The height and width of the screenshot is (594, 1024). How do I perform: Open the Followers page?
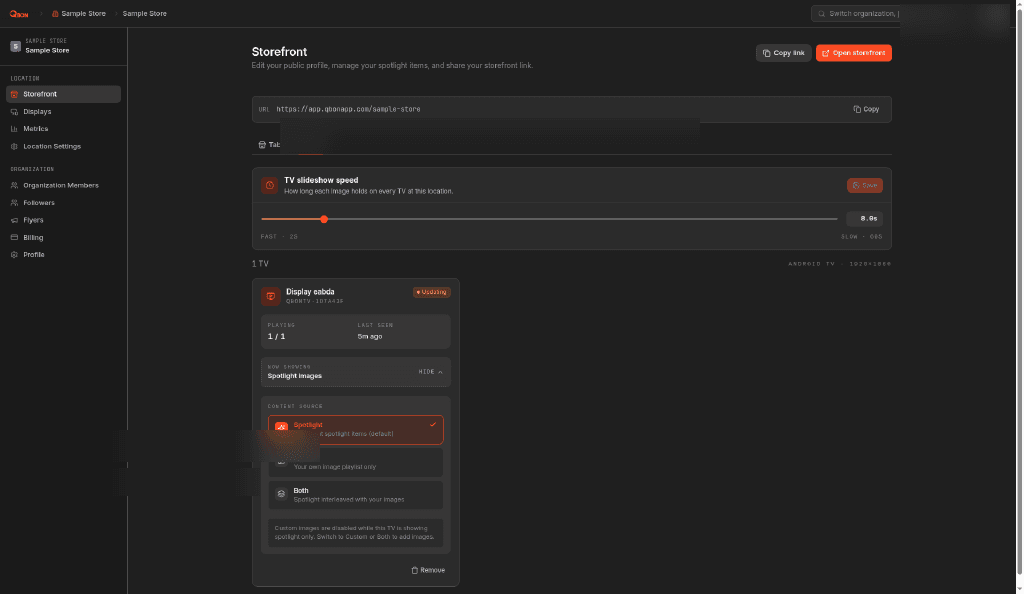(x=63, y=202)
